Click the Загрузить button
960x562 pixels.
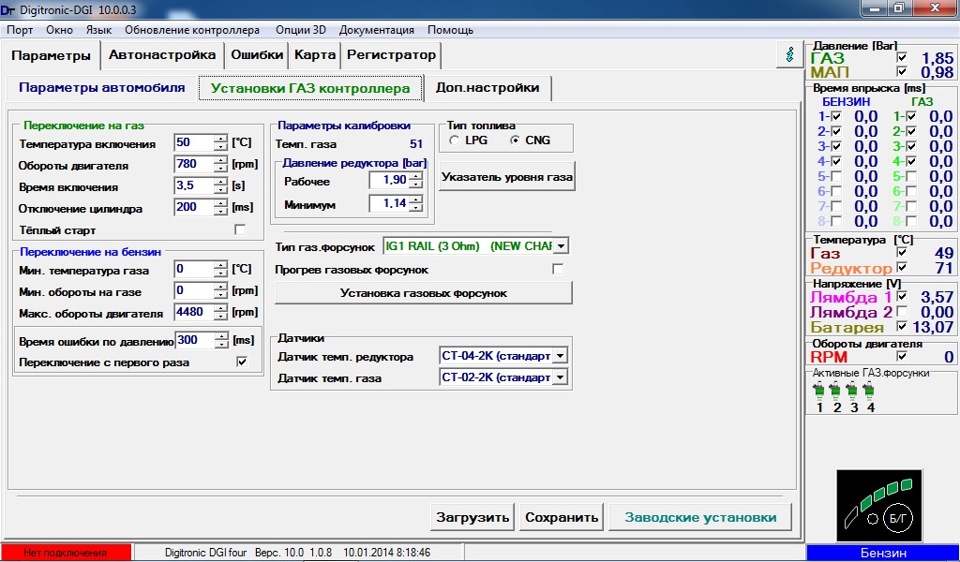(x=472, y=517)
